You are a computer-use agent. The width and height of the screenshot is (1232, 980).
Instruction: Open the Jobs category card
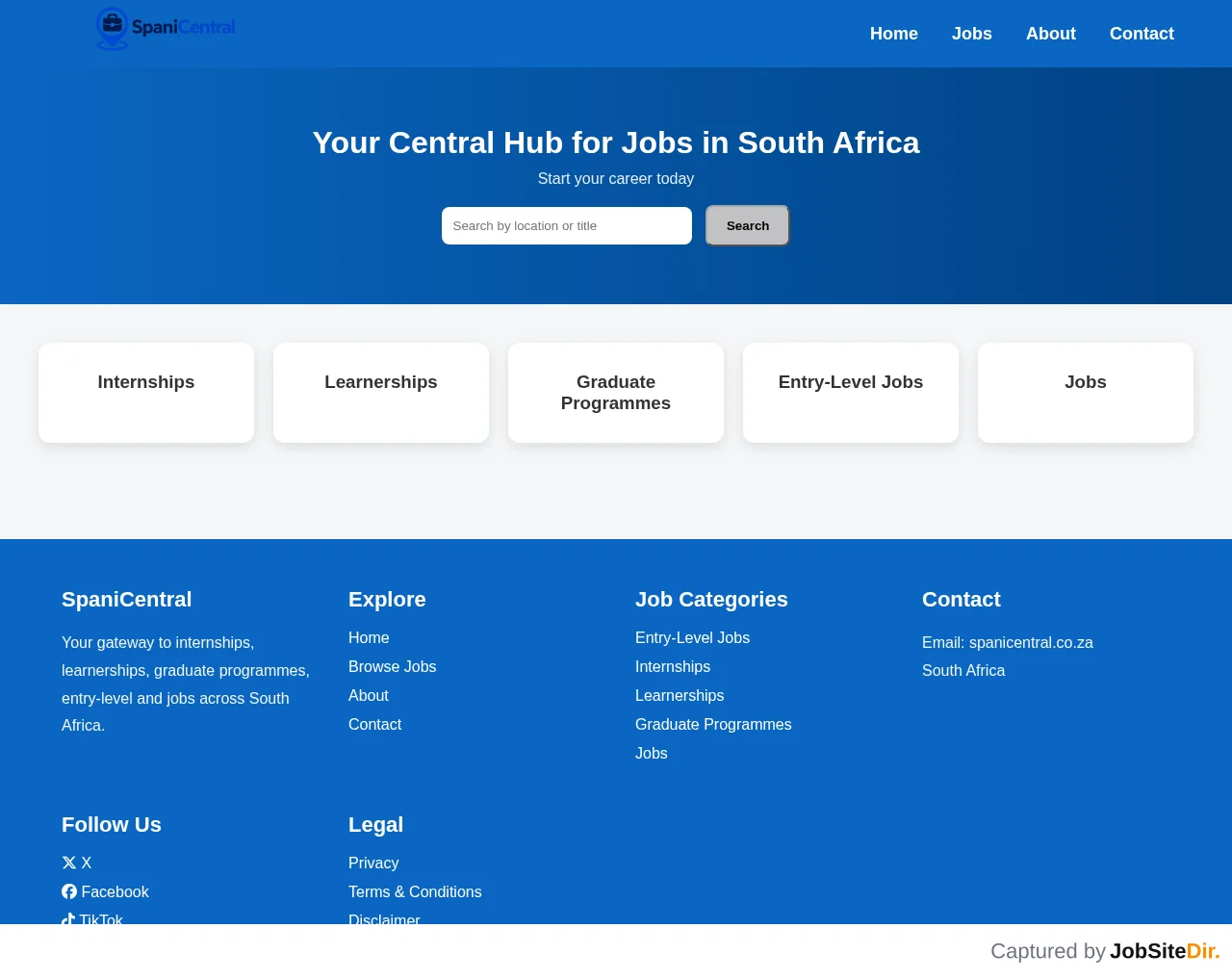(1086, 393)
